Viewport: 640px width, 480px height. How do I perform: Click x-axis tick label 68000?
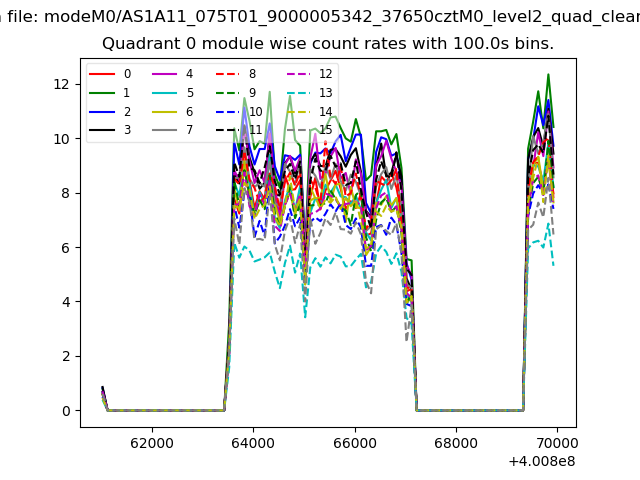(456, 443)
